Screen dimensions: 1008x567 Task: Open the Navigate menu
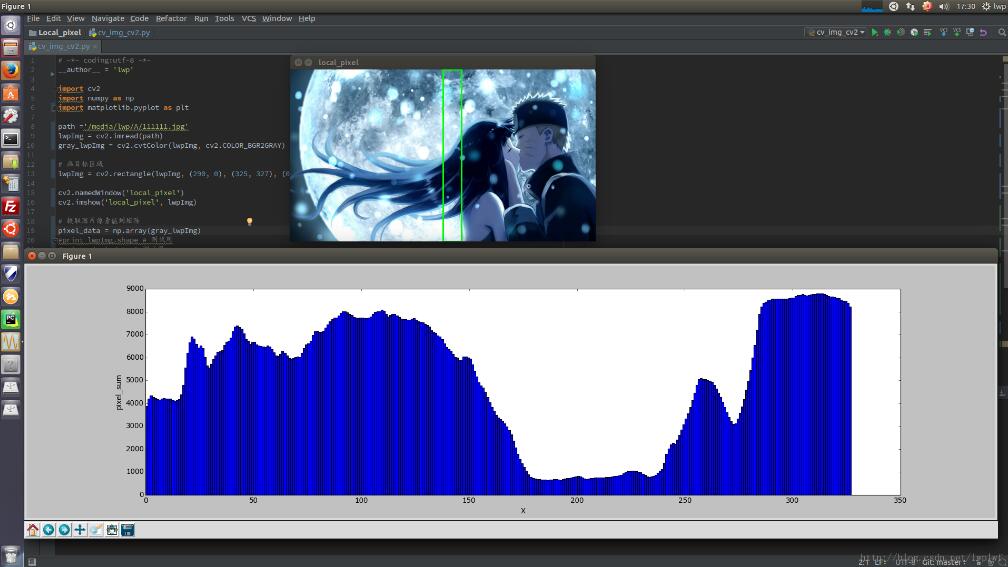pos(107,19)
